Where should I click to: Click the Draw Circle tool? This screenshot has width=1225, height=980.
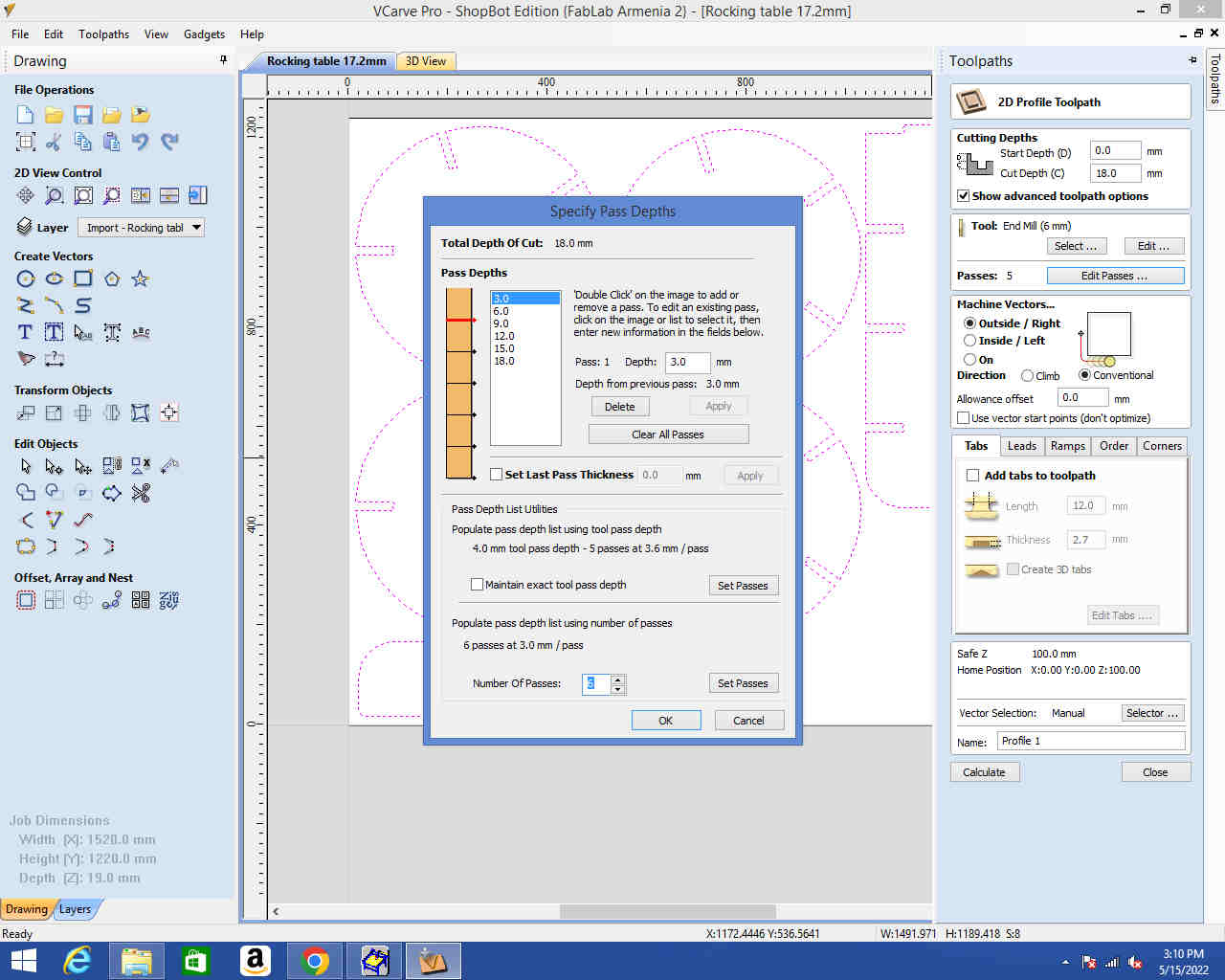coord(26,278)
